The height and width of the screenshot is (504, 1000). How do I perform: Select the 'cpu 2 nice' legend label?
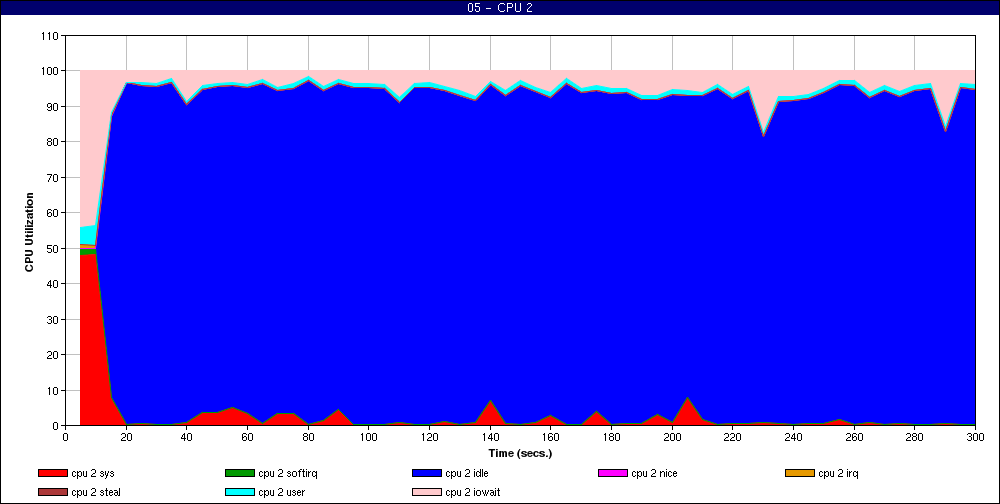click(x=654, y=473)
